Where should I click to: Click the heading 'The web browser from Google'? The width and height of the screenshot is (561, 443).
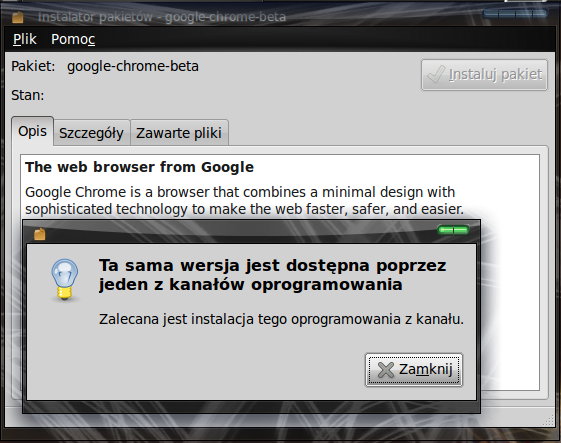(140, 167)
